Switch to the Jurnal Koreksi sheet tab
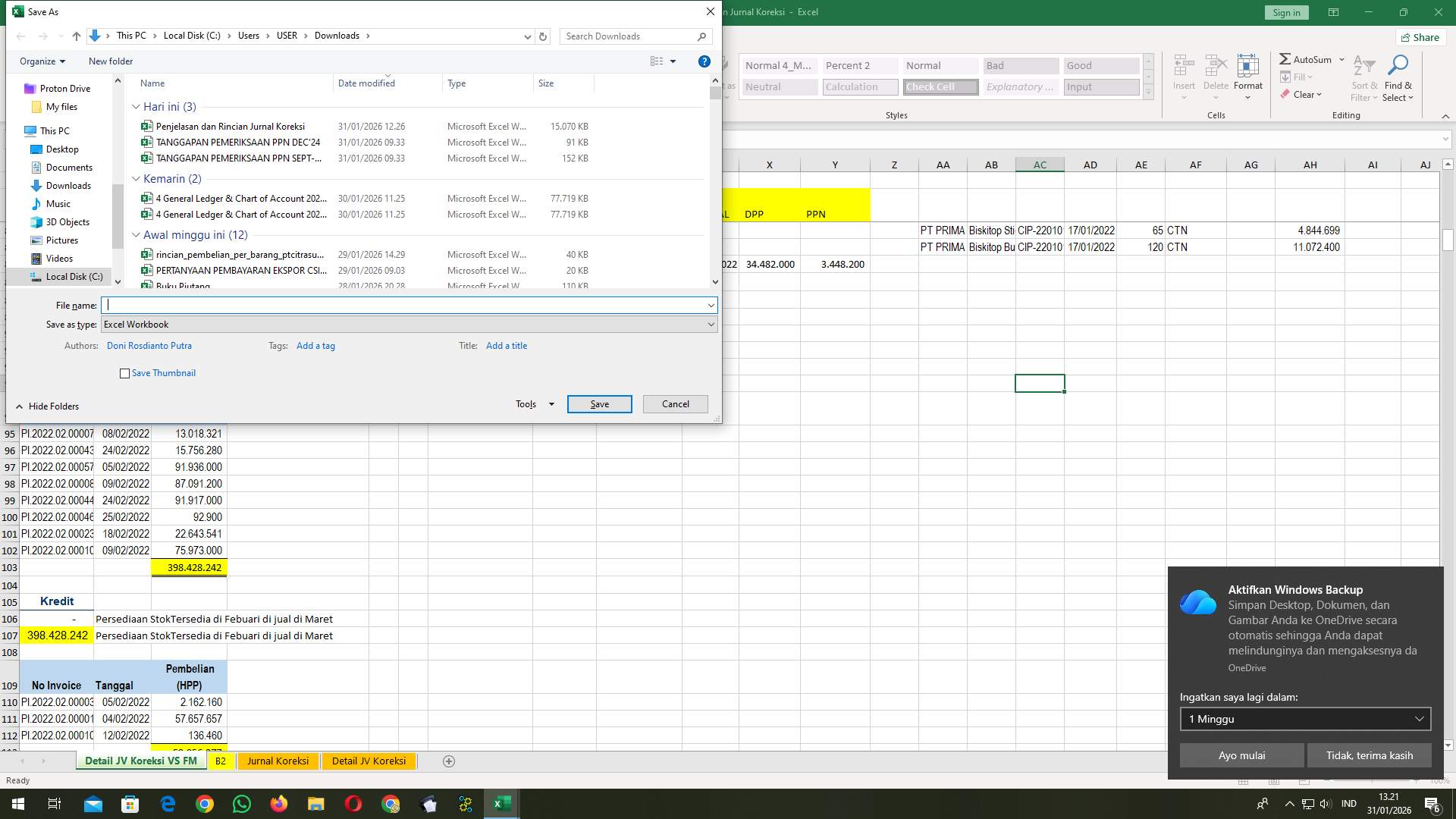Viewport: 1456px width, 819px height. (x=278, y=761)
